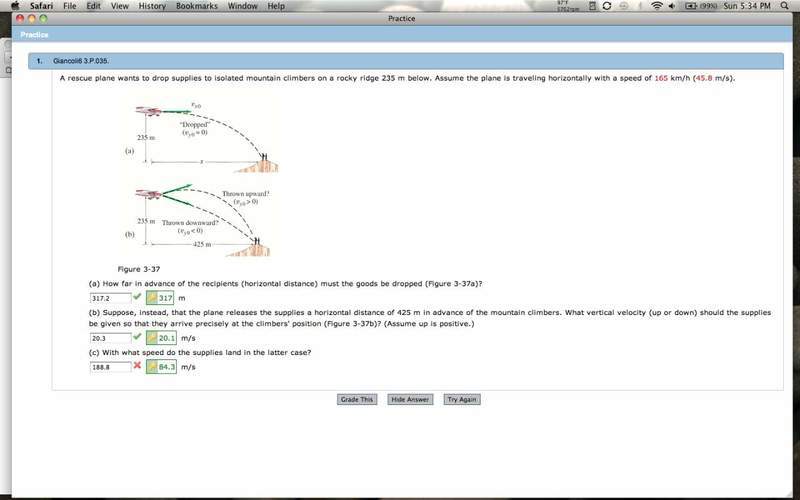Open the Safari application menu
800x500 pixels.
(x=42, y=6)
